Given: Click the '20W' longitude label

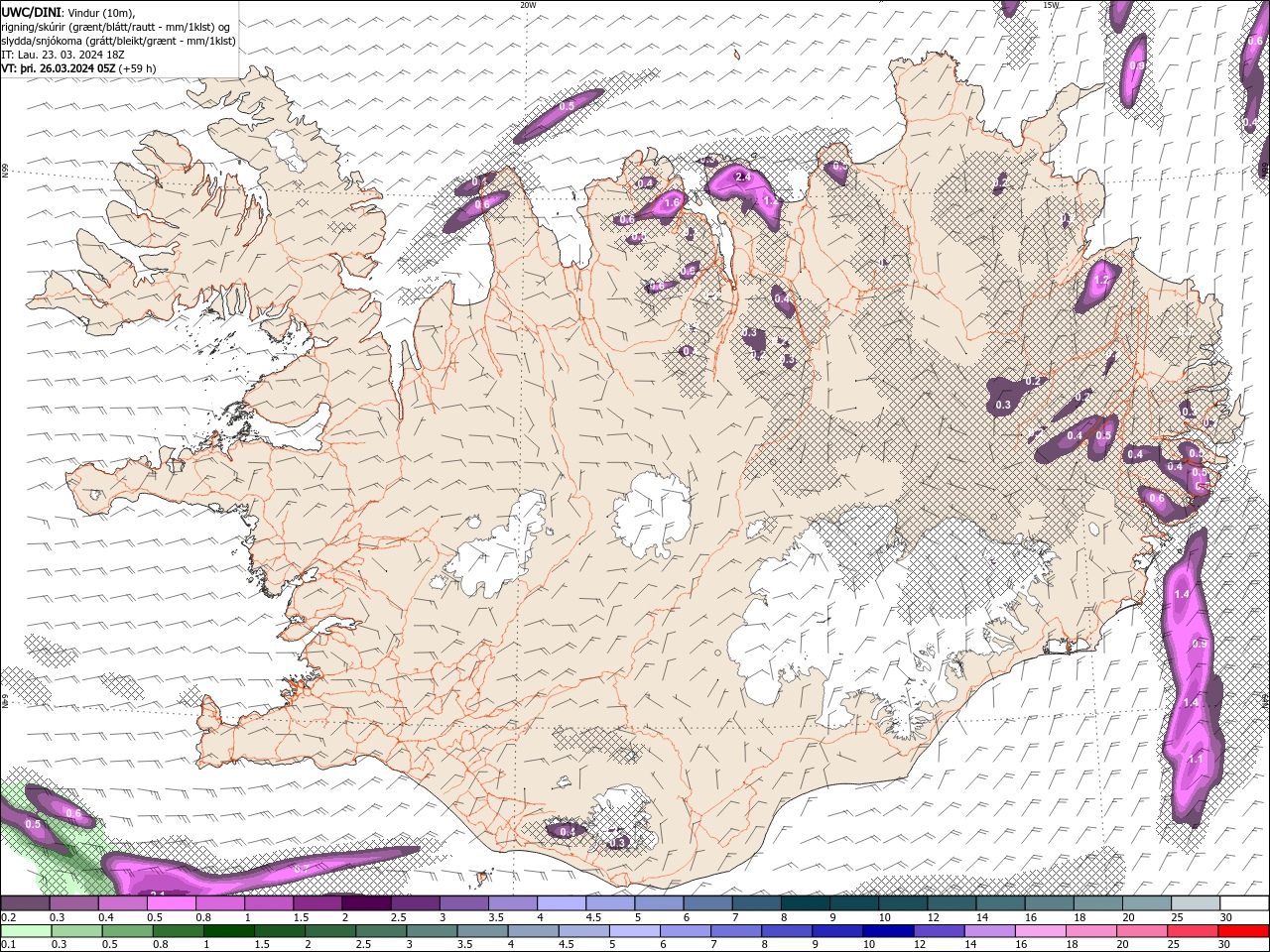Looking at the screenshot, I should pos(528,5).
